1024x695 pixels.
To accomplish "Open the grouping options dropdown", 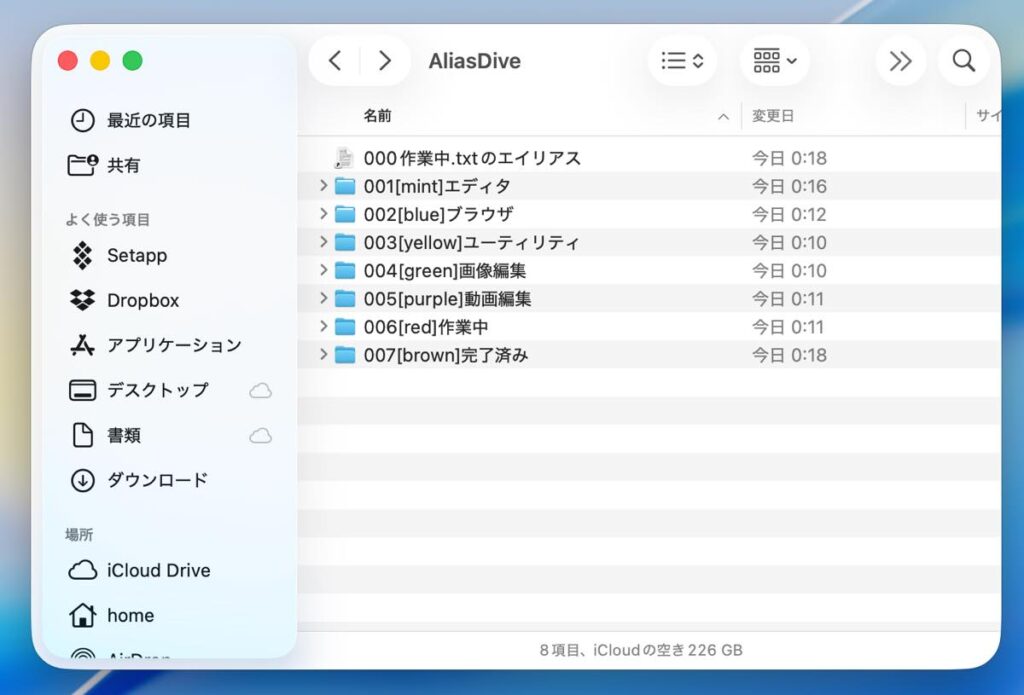I will click(x=775, y=61).
